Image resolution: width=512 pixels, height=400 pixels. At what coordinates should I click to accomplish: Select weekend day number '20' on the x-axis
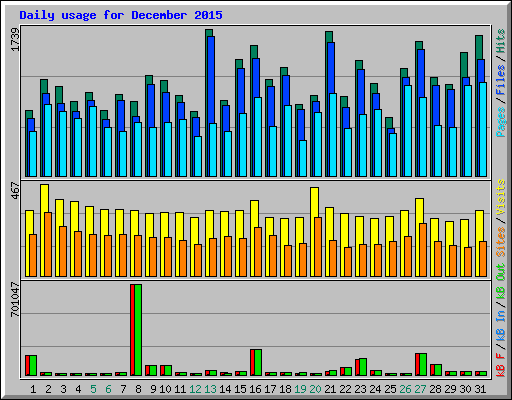[x=315, y=389]
